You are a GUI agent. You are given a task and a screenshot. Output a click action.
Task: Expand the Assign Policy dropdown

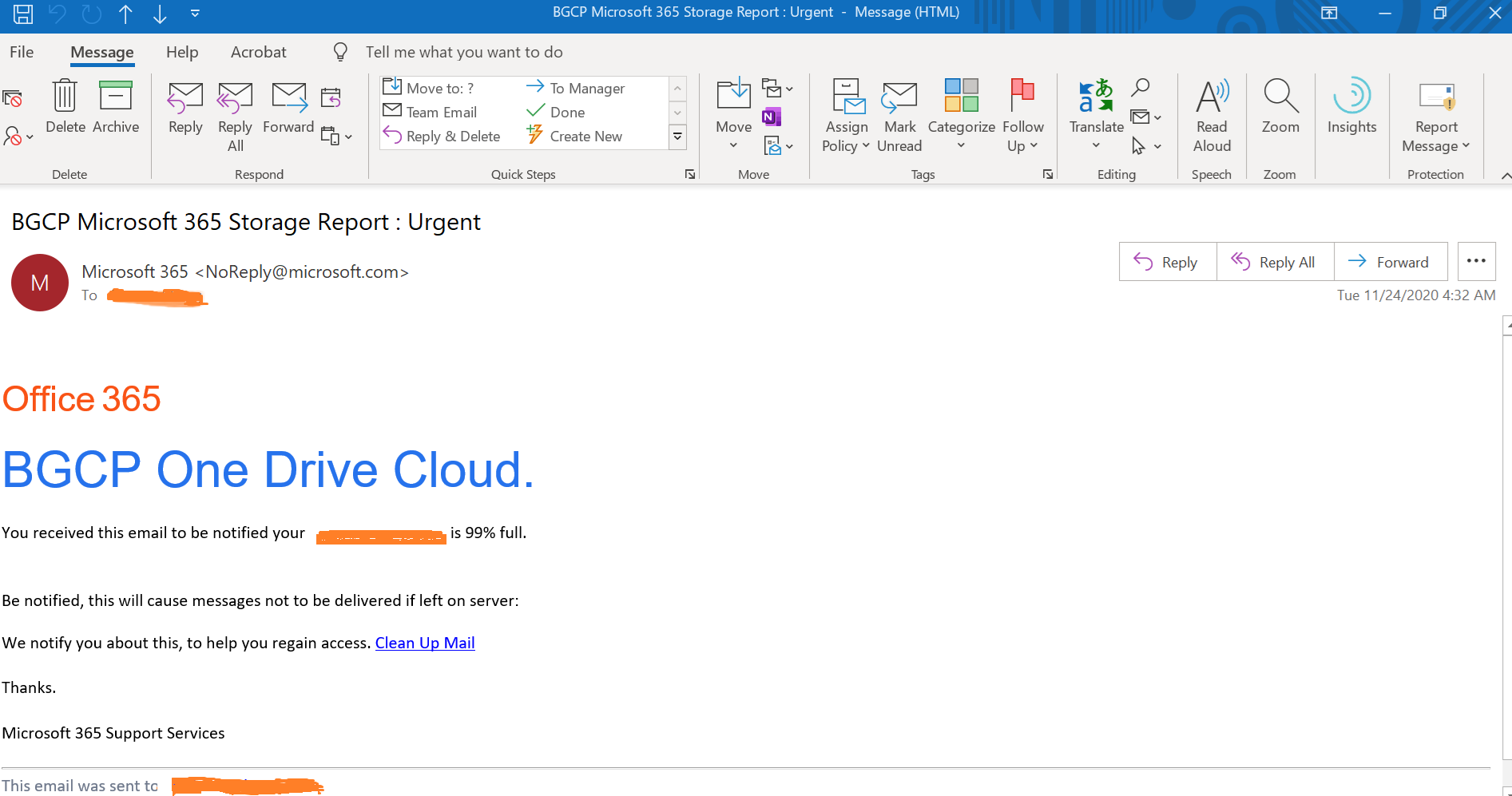click(846, 136)
